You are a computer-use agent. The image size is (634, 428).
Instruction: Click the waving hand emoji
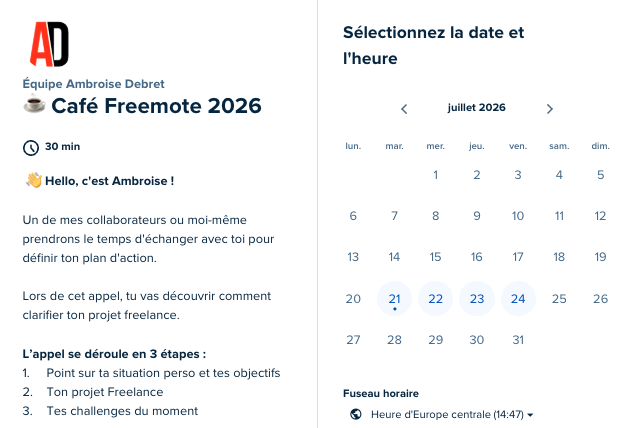(x=34, y=180)
